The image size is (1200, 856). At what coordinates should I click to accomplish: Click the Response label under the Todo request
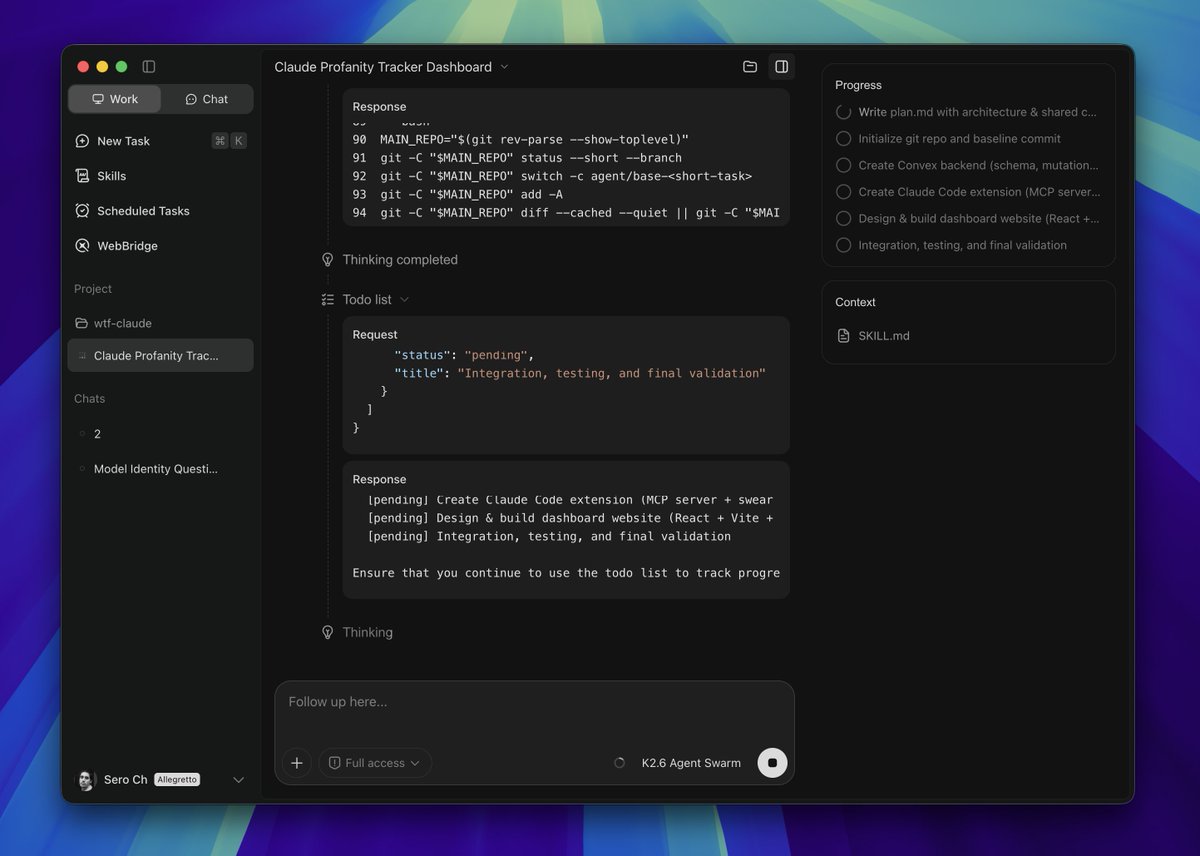379,480
